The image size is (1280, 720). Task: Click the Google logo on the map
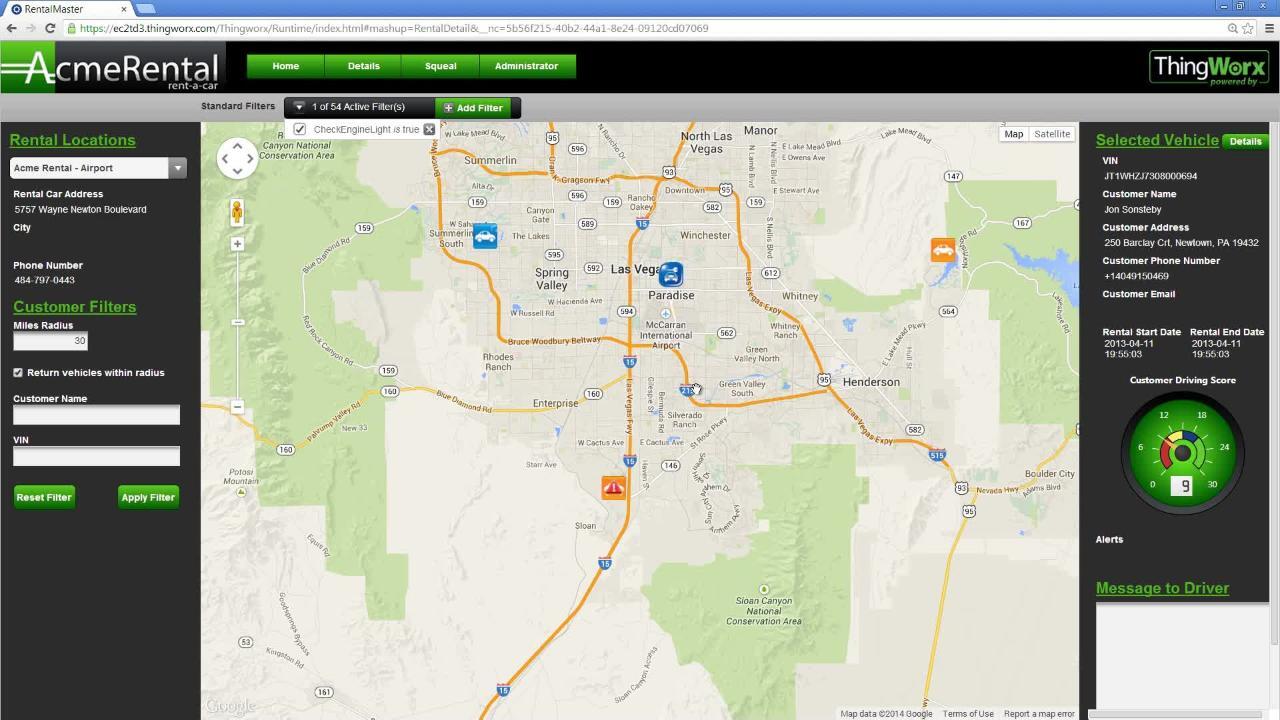click(231, 706)
